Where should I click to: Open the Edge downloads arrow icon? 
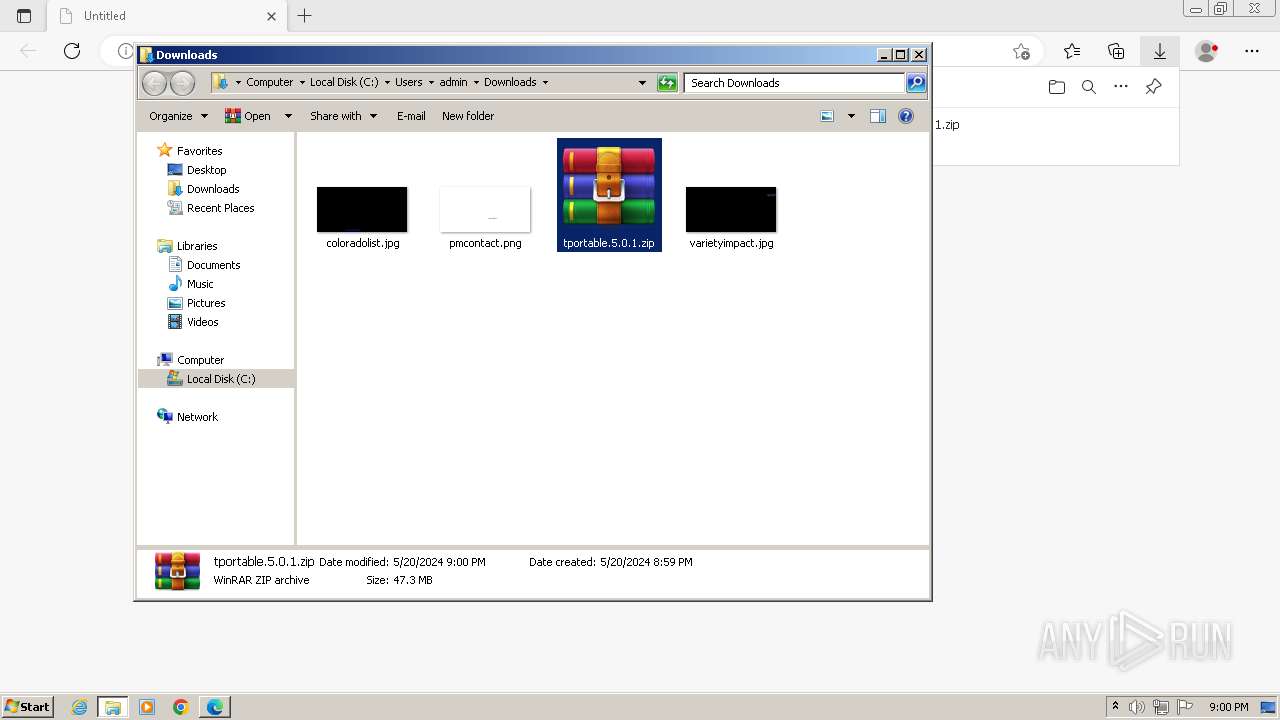1160,51
